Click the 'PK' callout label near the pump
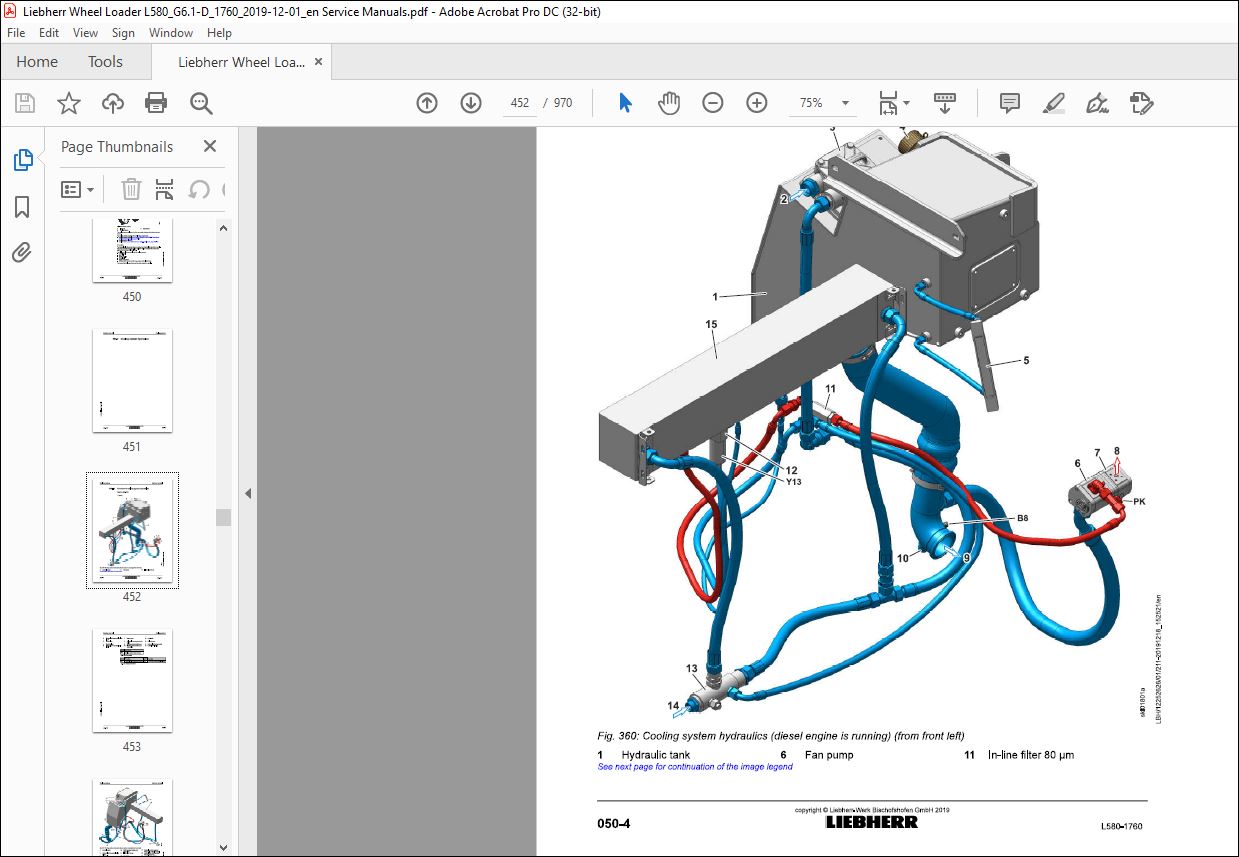 [1138, 501]
